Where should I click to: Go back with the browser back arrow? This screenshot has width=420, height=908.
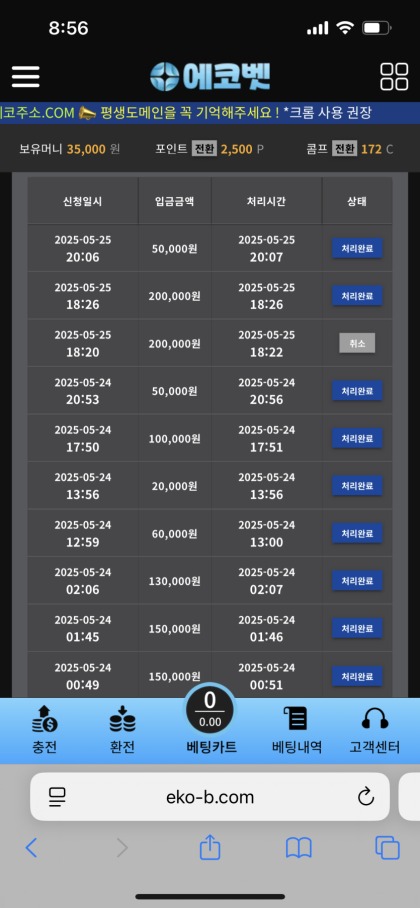pyautogui.click(x=31, y=848)
